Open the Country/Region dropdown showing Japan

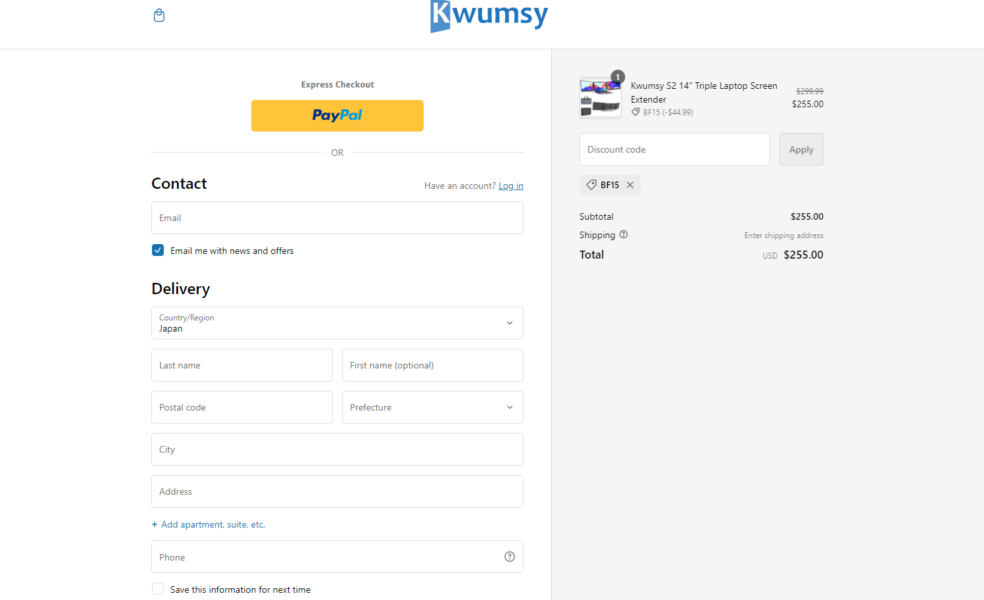tap(337, 323)
